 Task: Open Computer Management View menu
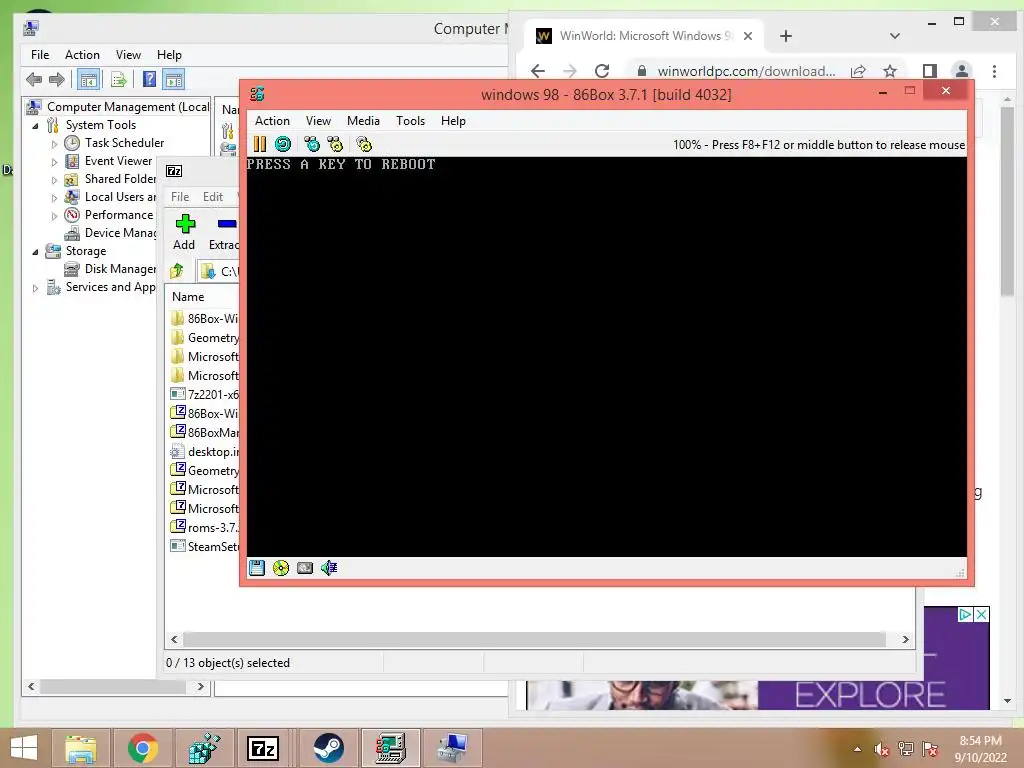(128, 55)
